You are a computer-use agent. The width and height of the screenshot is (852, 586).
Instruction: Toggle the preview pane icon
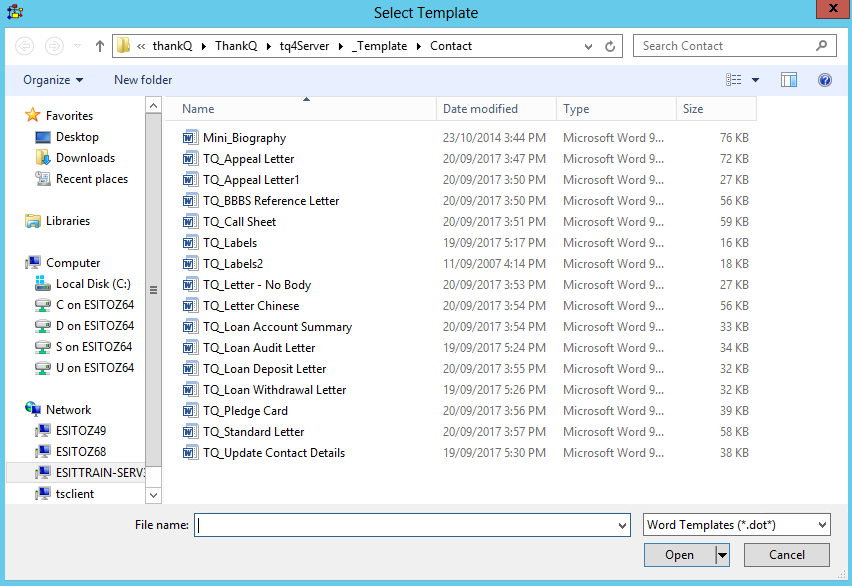point(789,80)
